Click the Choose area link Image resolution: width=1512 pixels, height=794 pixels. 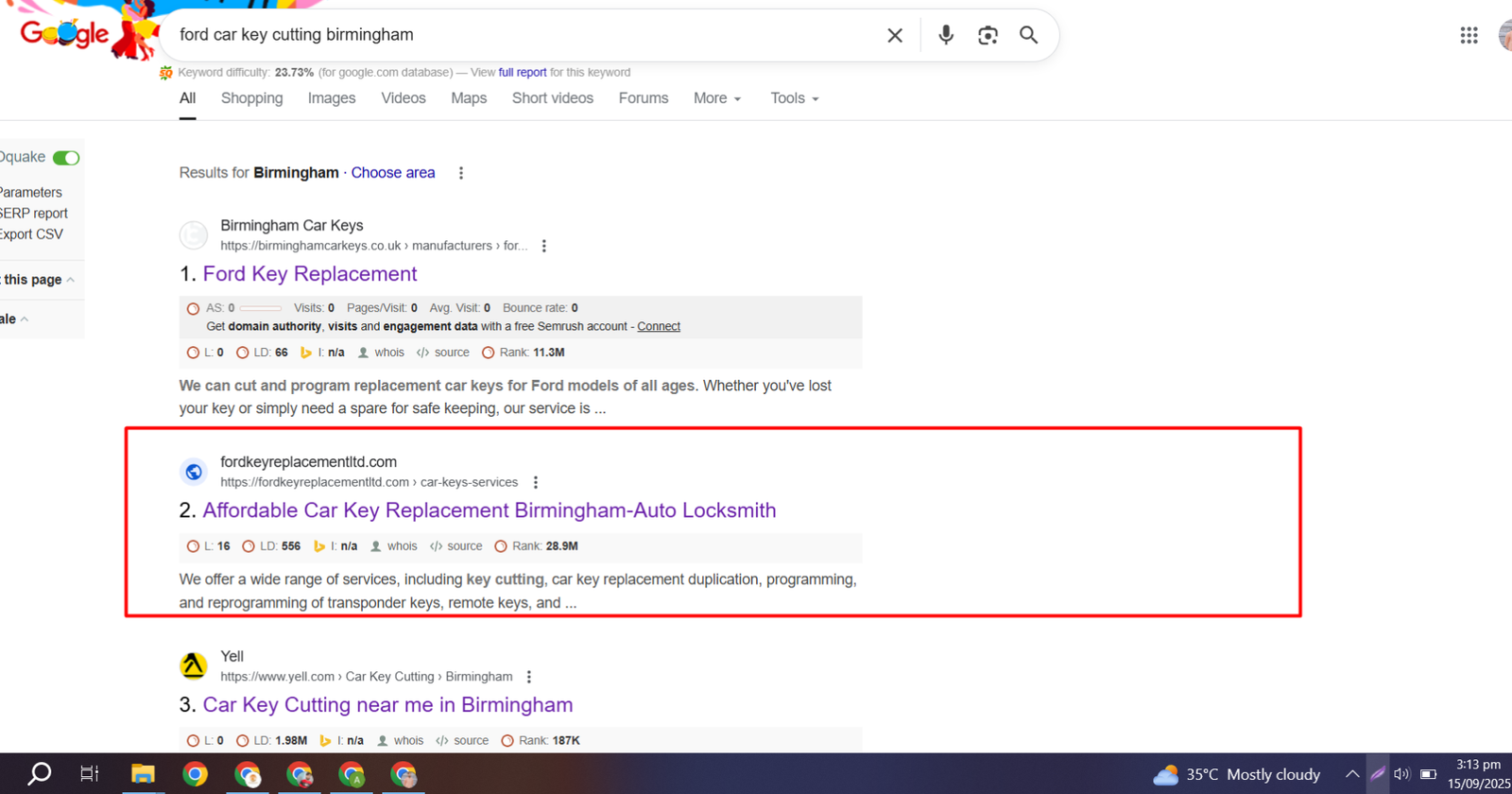click(x=393, y=173)
